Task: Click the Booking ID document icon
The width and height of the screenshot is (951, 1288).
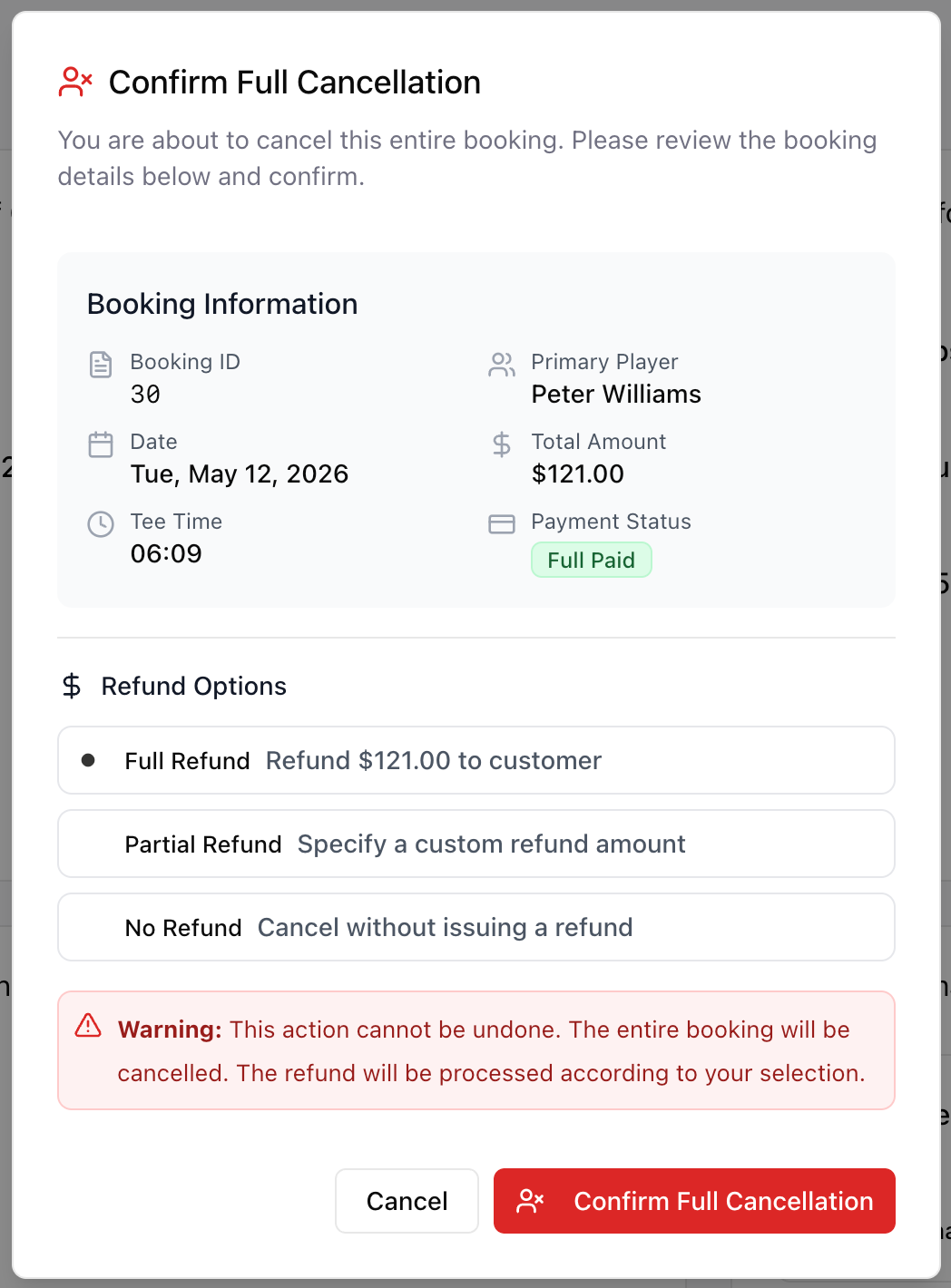Action: pyautogui.click(x=101, y=365)
